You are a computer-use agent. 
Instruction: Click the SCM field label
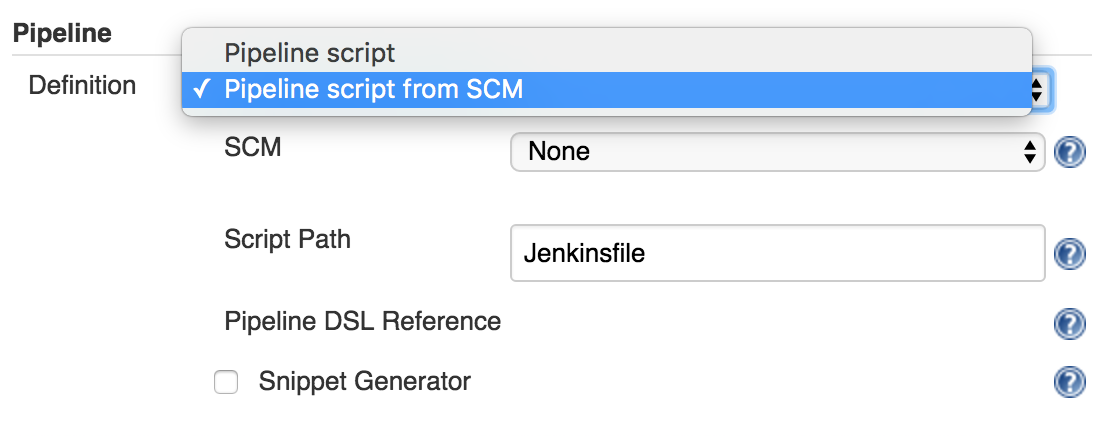click(x=253, y=148)
